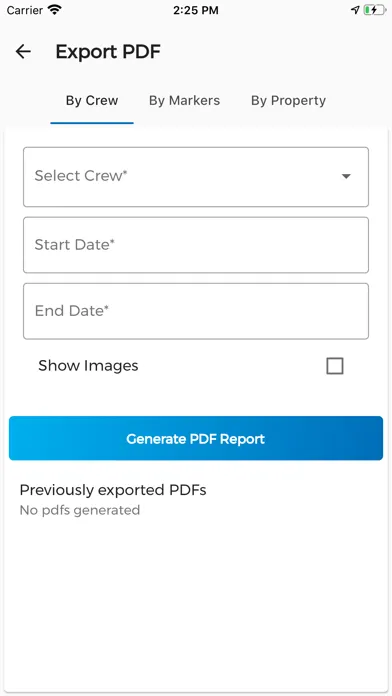Enable the Show Images checkbox

tap(335, 366)
